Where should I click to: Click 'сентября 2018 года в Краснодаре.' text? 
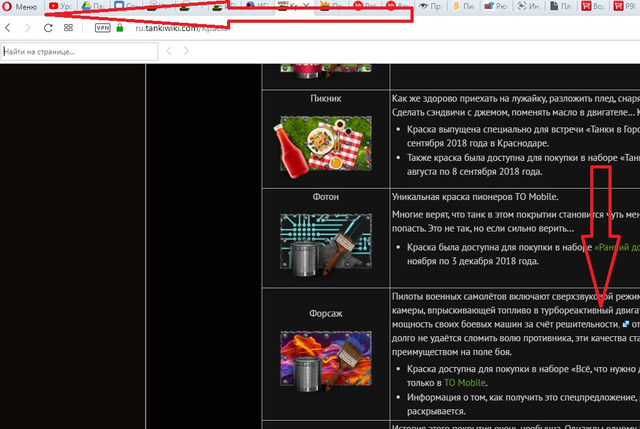tap(478, 143)
